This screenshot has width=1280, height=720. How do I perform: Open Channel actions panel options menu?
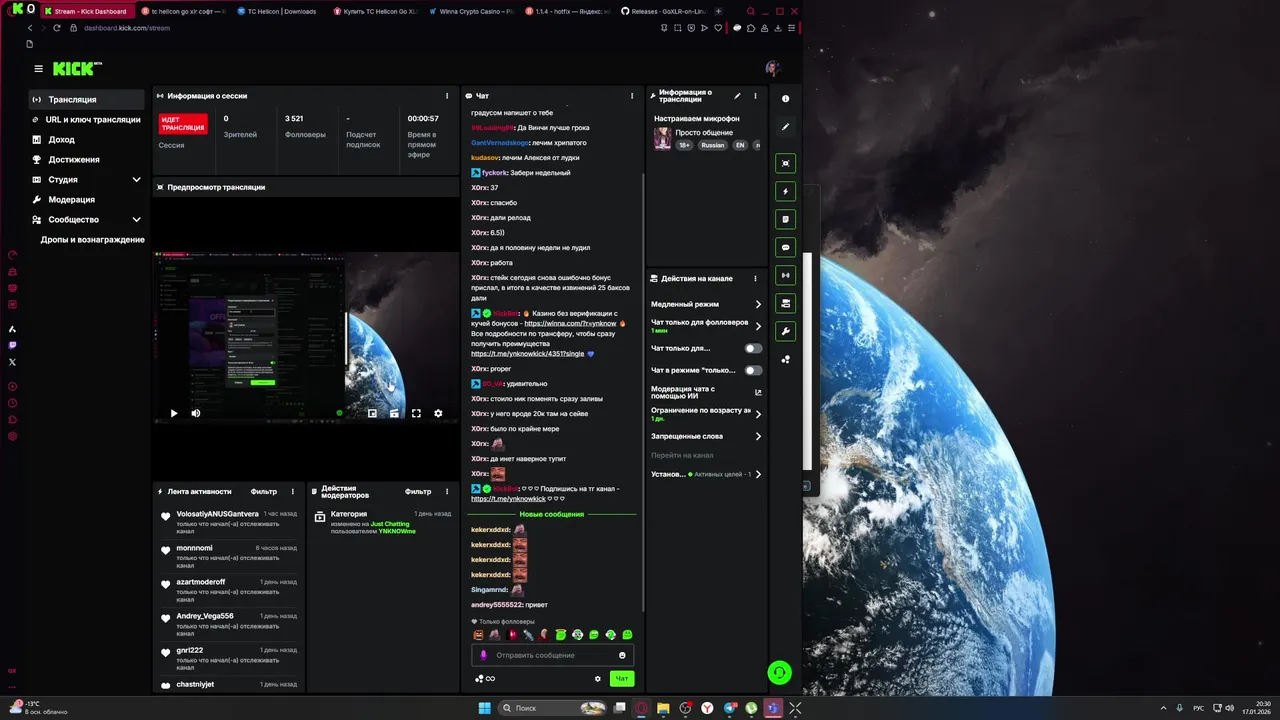pyautogui.click(x=755, y=278)
